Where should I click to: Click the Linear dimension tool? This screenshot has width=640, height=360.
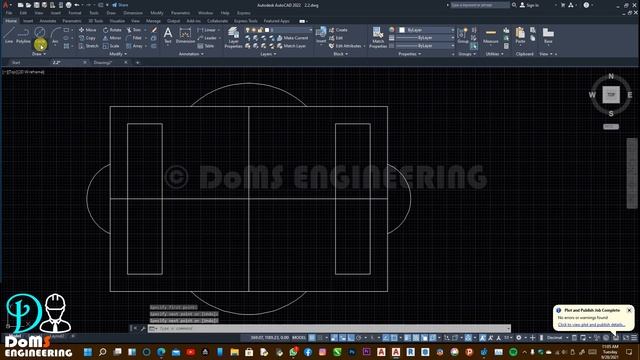pyautogui.click(x=207, y=30)
